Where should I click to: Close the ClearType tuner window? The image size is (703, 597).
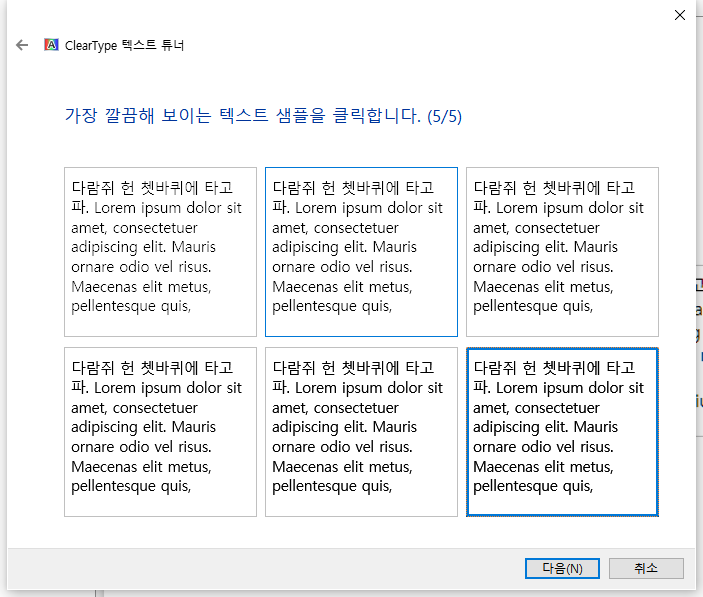(x=680, y=15)
